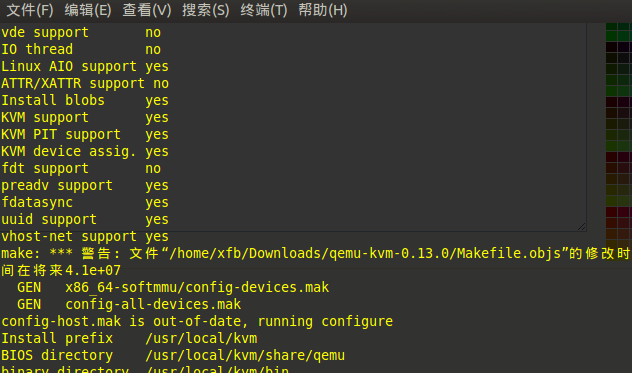This screenshot has width=632, height=373.
Task: Click the 'Linux AIO support yes' line
Action: click(x=85, y=66)
